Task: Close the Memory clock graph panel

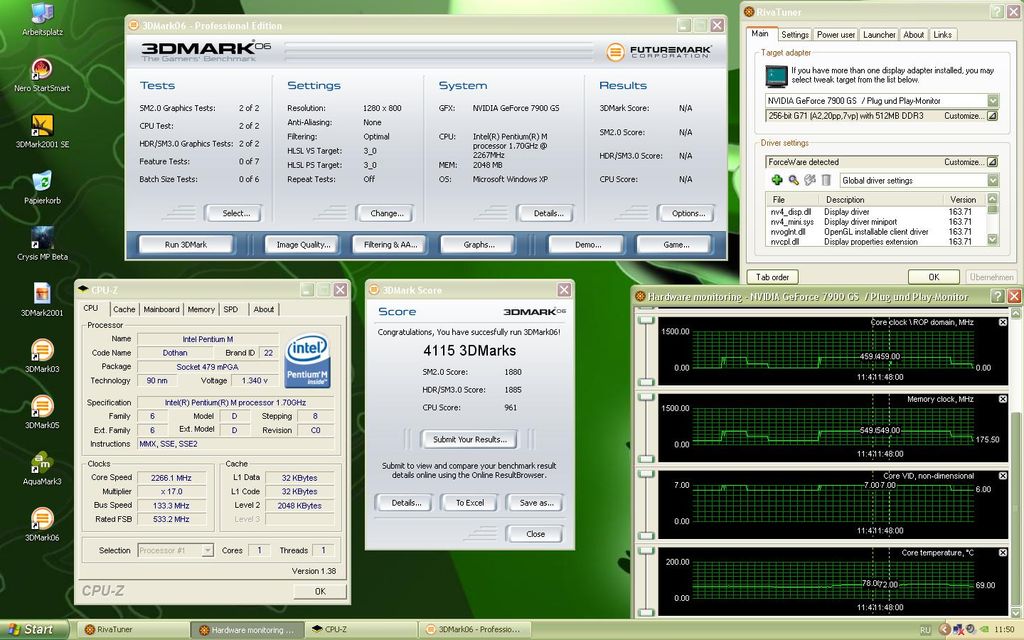Action: pyautogui.click(x=1002, y=399)
